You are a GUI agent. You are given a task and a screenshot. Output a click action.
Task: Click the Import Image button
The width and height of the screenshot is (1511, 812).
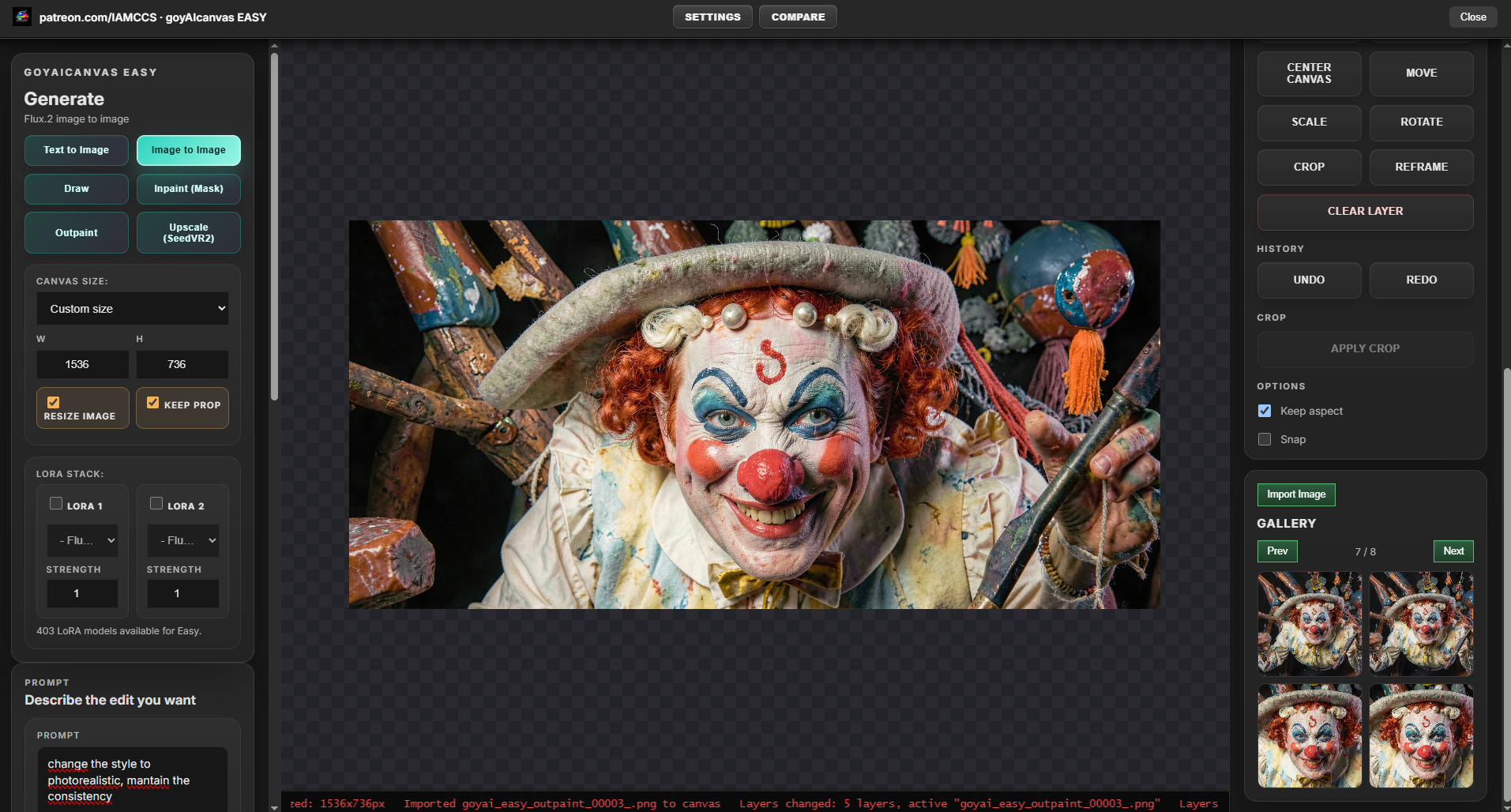[1296, 494]
